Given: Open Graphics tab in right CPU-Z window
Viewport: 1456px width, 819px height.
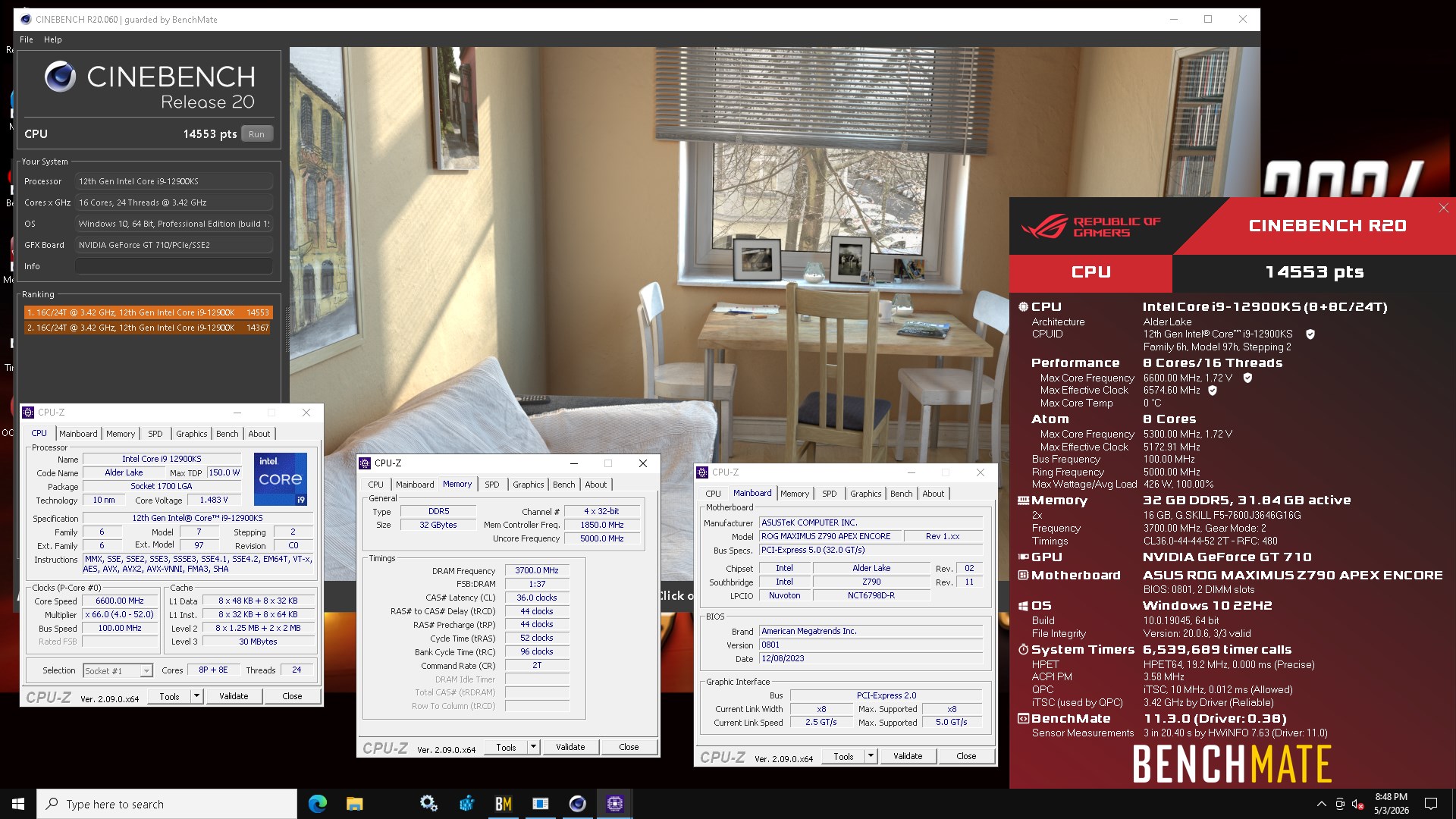Looking at the screenshot, I should coord(865,494).
